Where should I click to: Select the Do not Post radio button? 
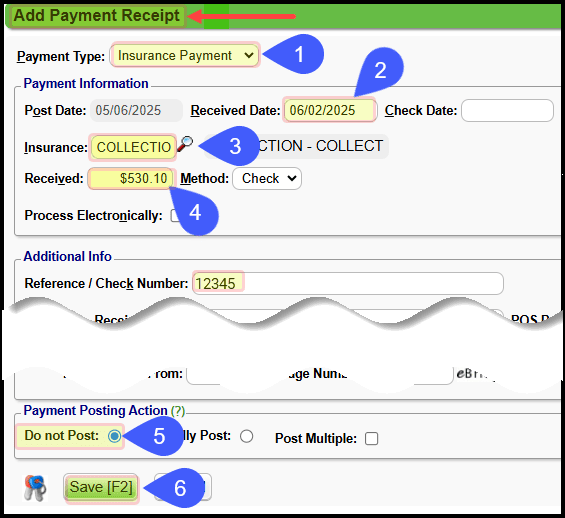(x=114, y=436)
